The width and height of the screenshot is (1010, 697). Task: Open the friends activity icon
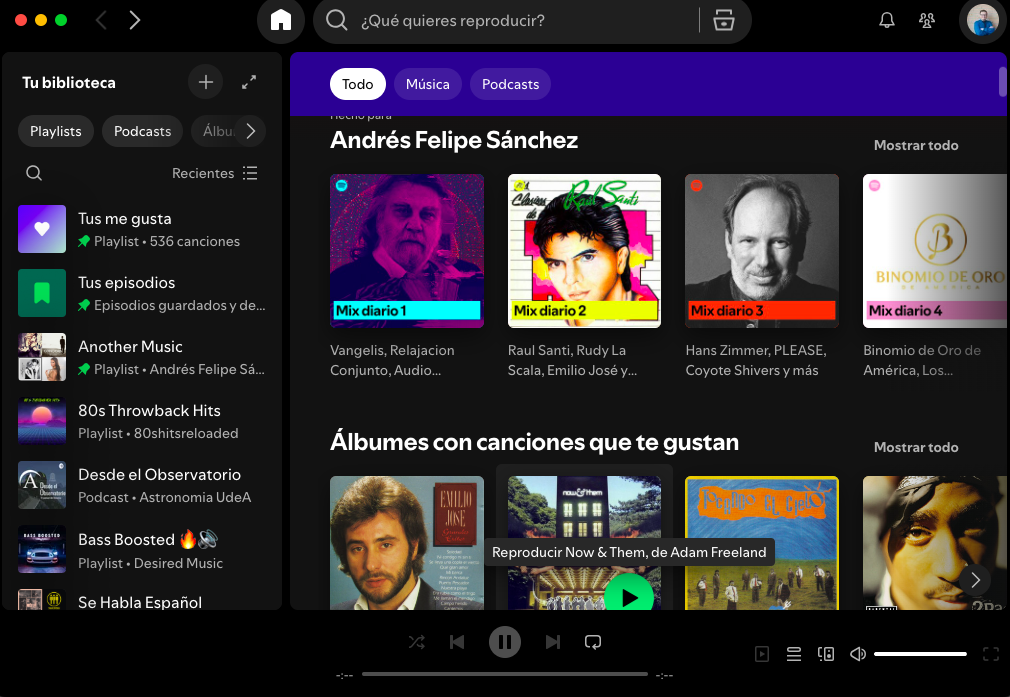927,21
